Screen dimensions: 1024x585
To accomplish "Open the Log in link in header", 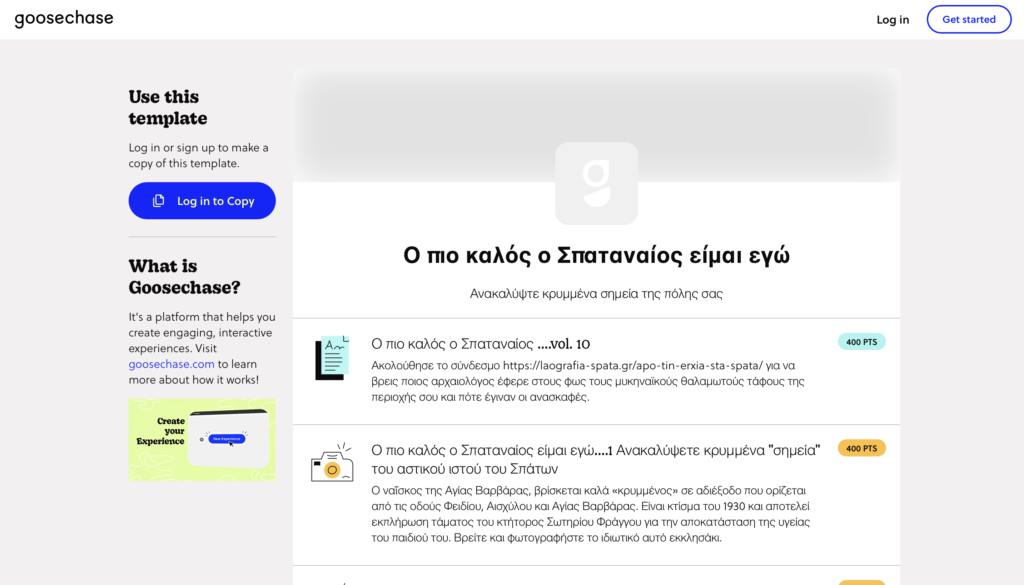I will (x=892, y=20).
